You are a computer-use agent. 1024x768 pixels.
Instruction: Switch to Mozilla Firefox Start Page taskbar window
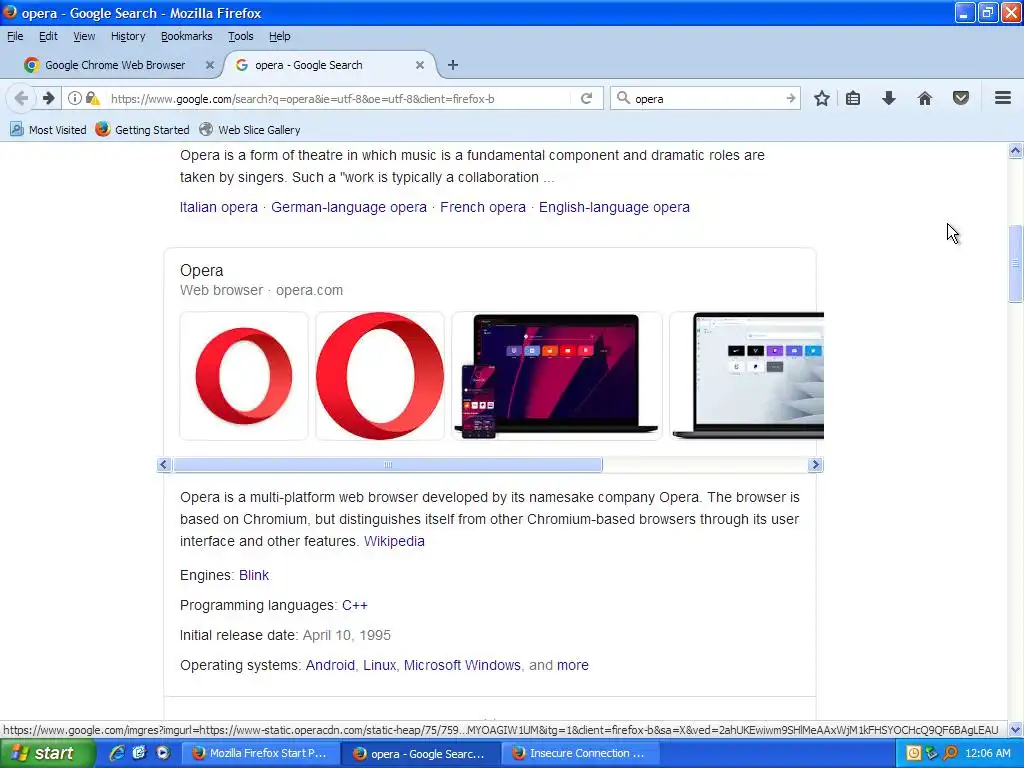click(x=259, y=753)
